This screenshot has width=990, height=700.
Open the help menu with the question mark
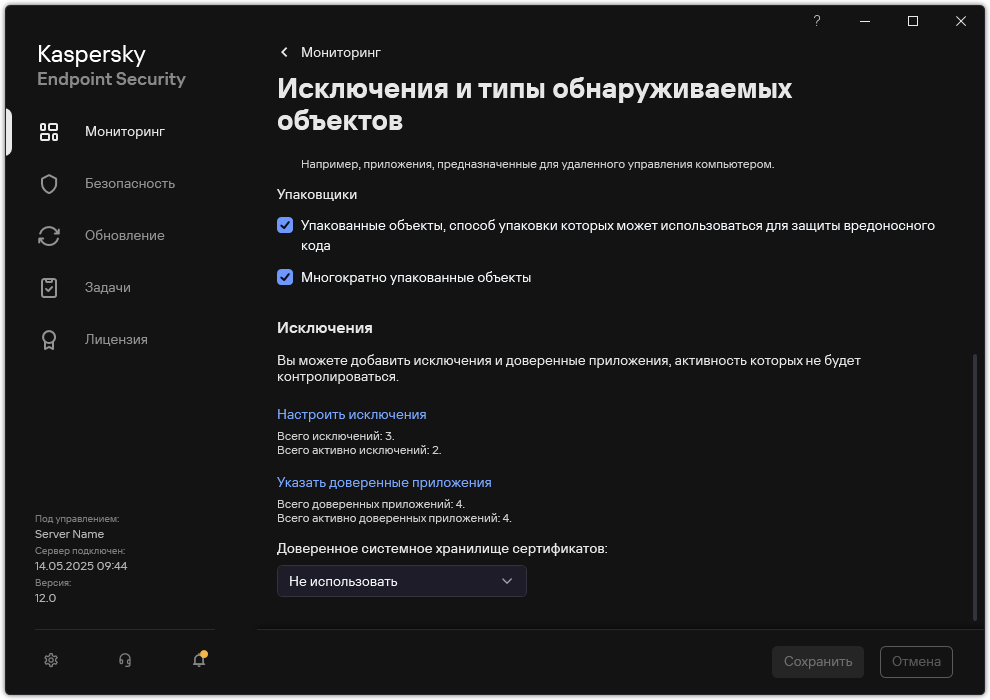pos(816,20)
